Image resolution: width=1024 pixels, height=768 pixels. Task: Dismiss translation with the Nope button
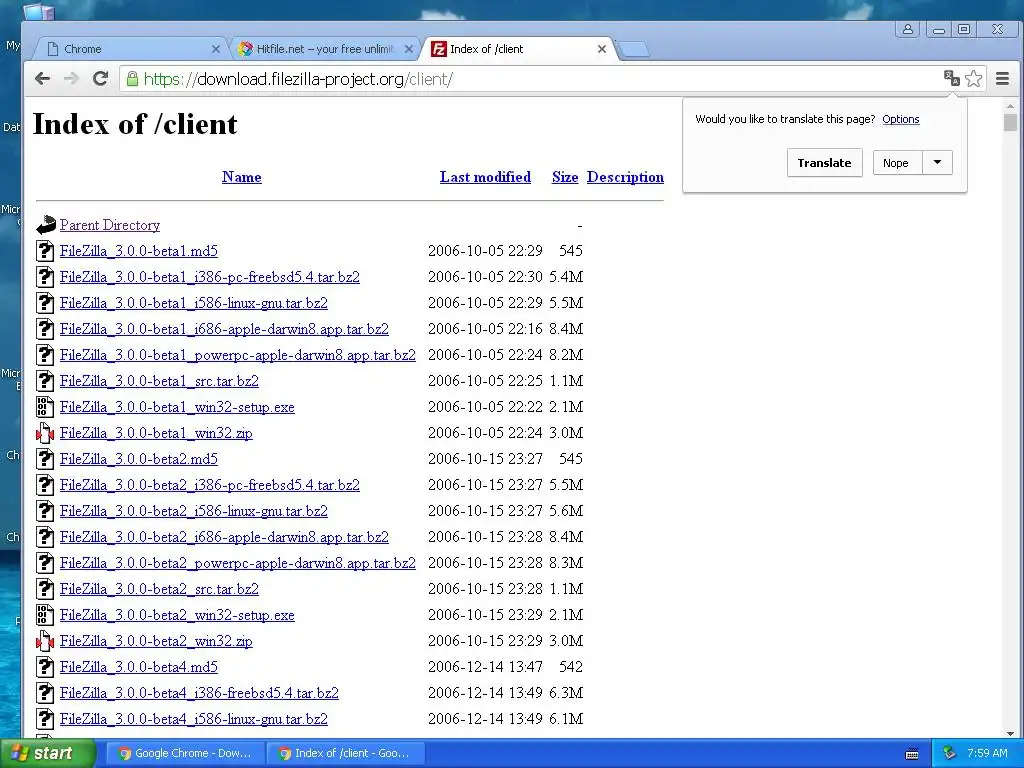coord(897,163)
